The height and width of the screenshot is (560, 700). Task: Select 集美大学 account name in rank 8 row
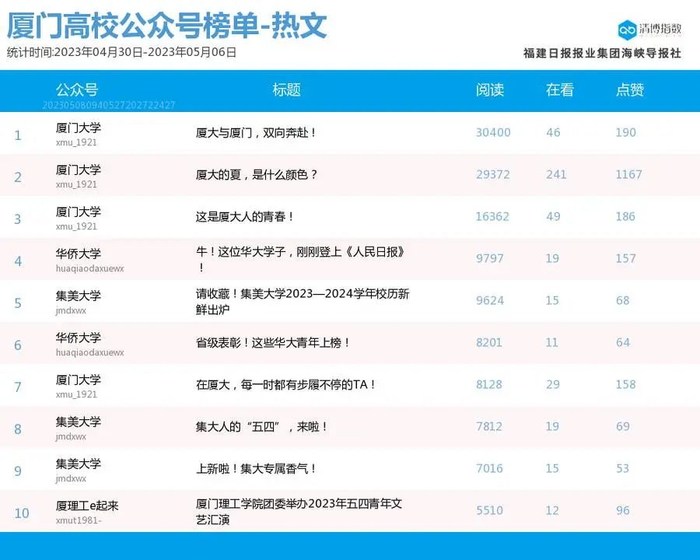(x=78, y=422)
